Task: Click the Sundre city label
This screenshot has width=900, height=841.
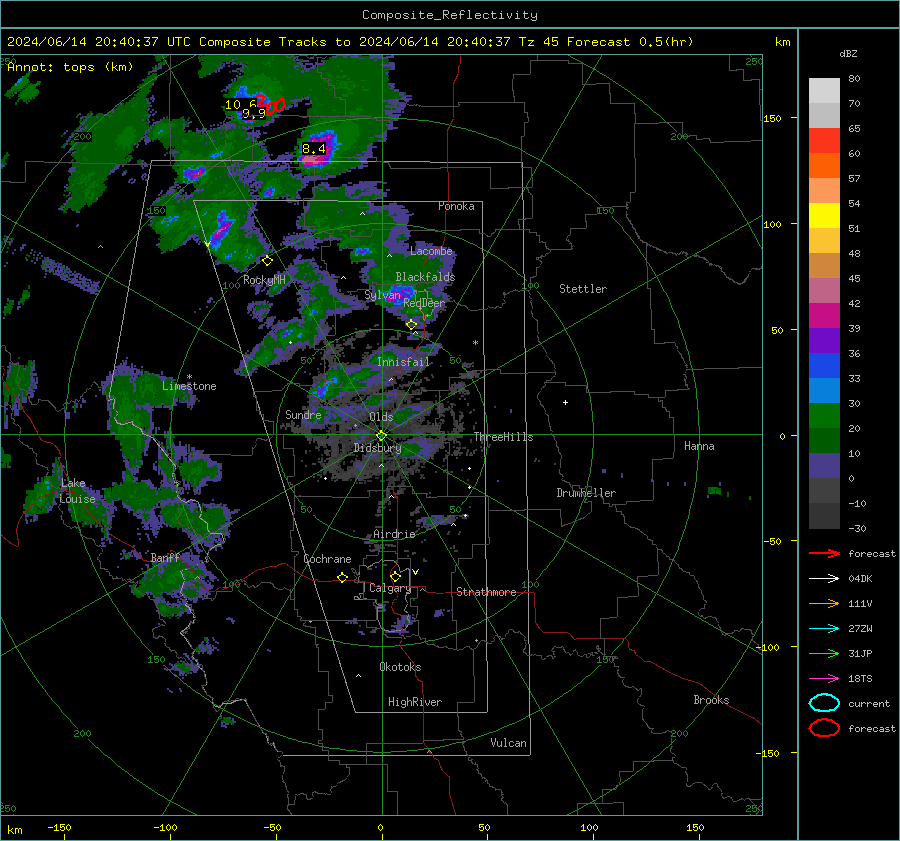Action: coord(303,415)
